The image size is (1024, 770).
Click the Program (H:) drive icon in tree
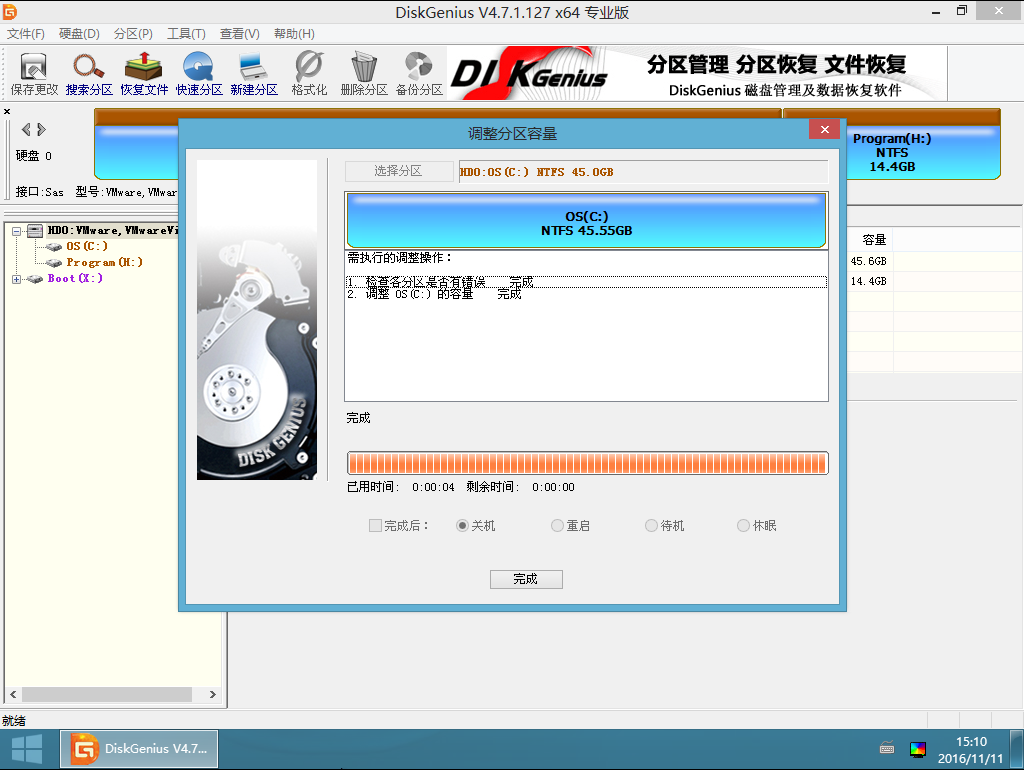point(54,263)
